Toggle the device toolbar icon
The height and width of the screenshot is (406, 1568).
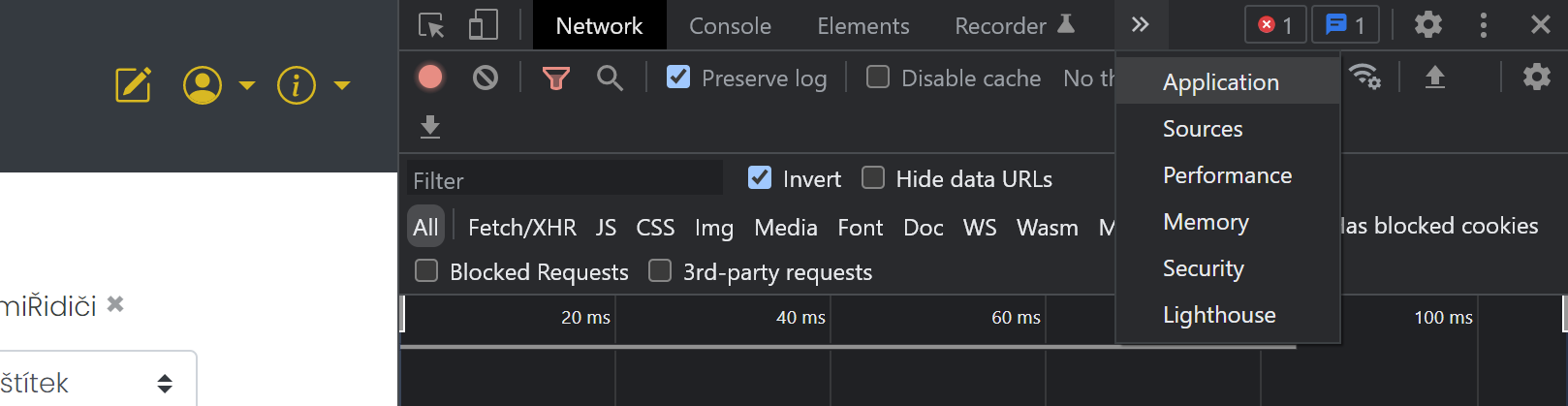483,25
